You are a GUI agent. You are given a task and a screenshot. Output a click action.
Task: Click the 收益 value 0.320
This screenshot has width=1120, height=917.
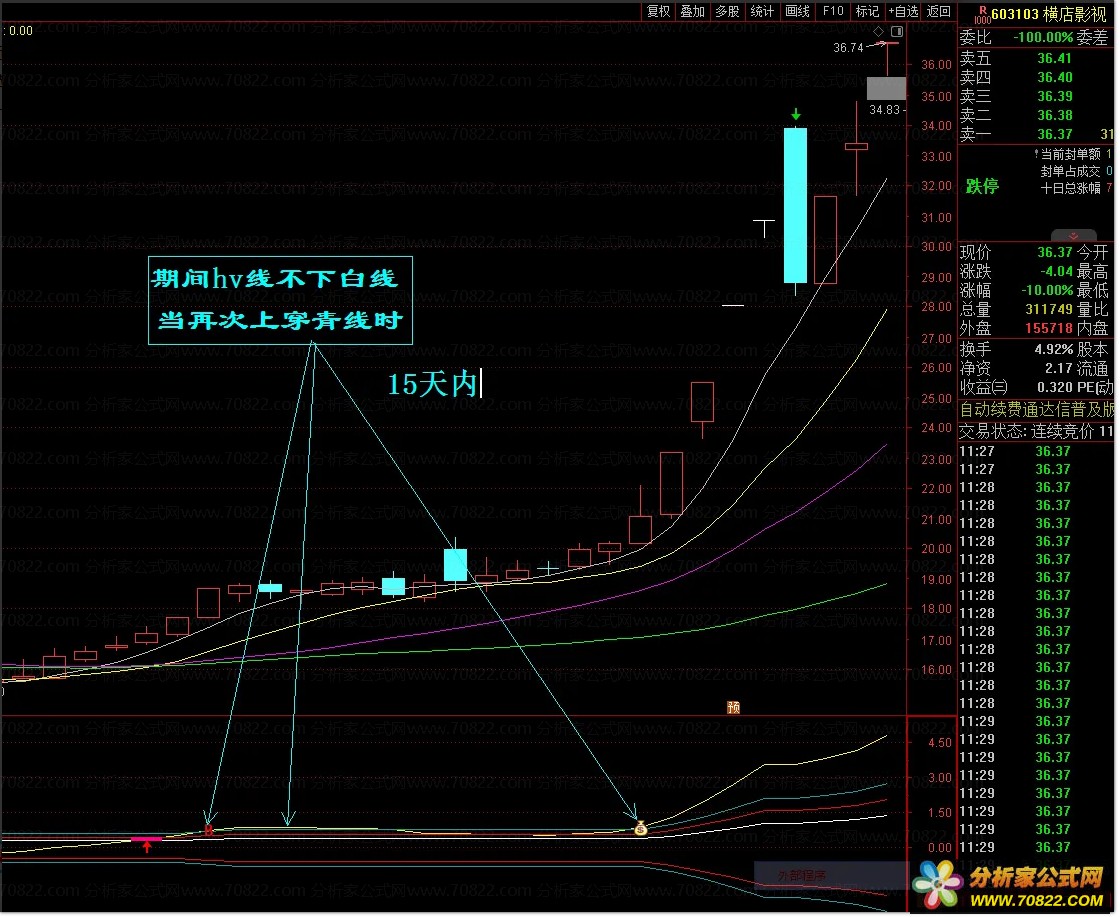(x=1055, y=388)
